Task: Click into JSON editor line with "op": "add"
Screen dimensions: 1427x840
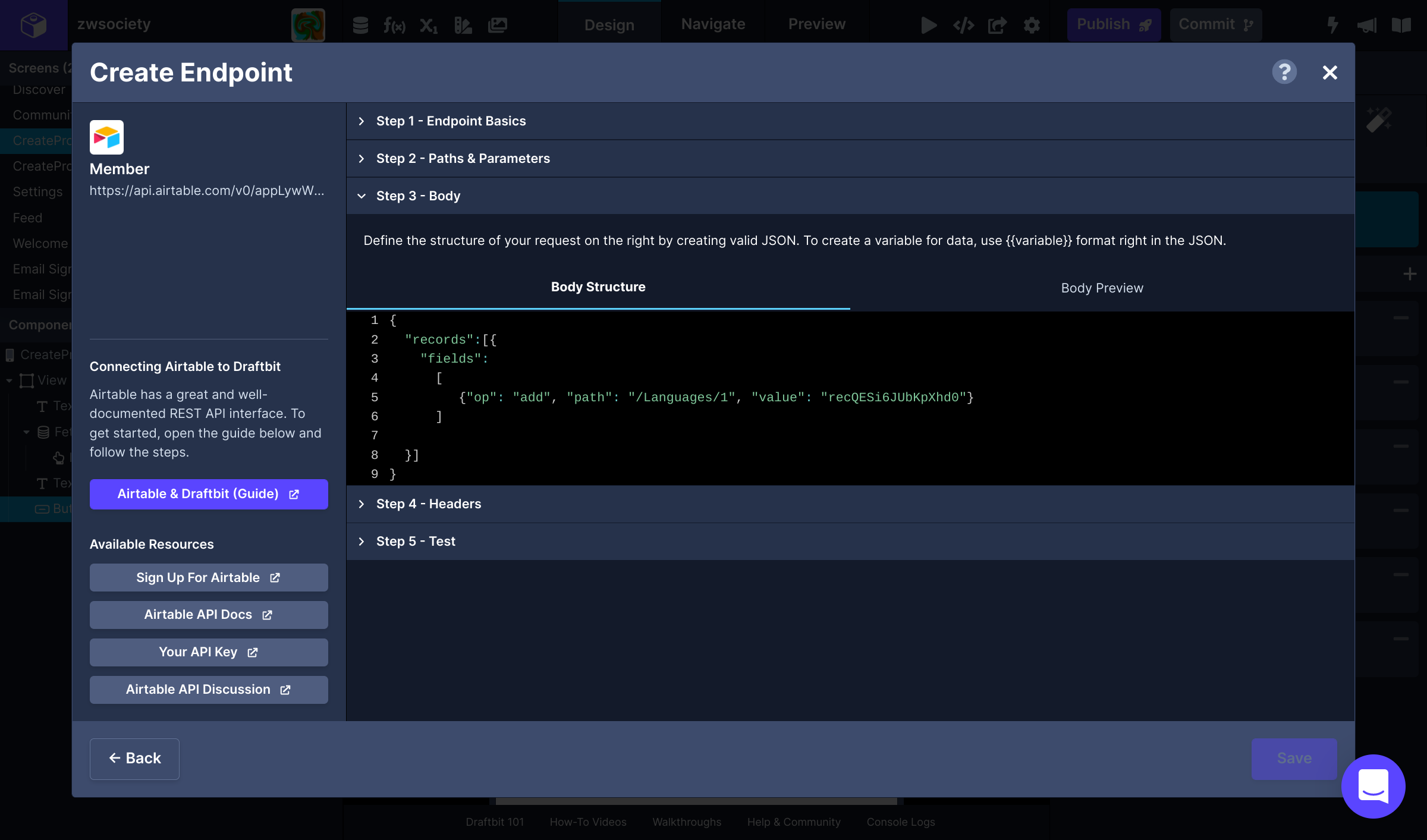Action: (716, 398)
